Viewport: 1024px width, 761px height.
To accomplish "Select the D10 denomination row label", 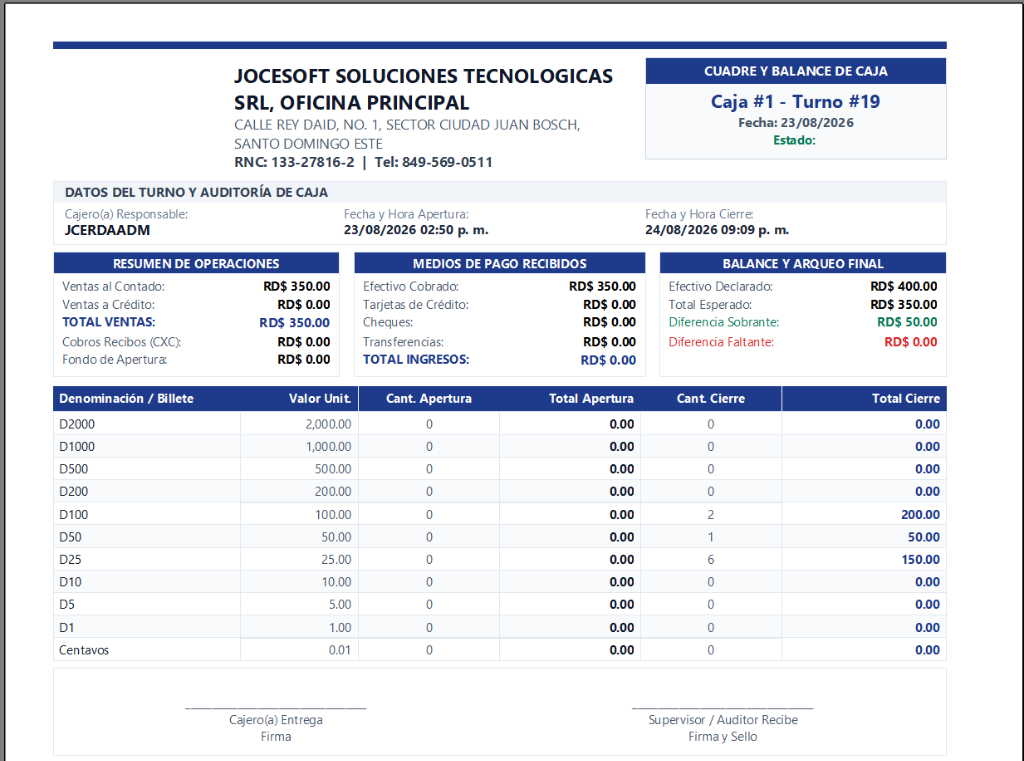I will click(x=71, y=582).
